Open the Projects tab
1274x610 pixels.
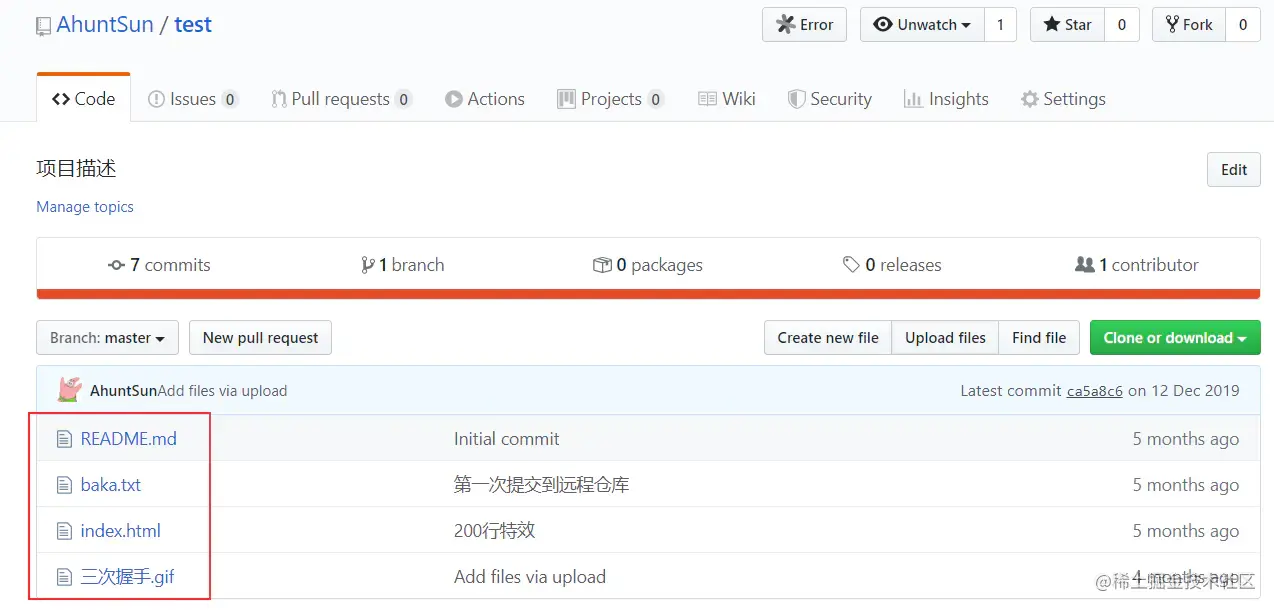(610, 99)
